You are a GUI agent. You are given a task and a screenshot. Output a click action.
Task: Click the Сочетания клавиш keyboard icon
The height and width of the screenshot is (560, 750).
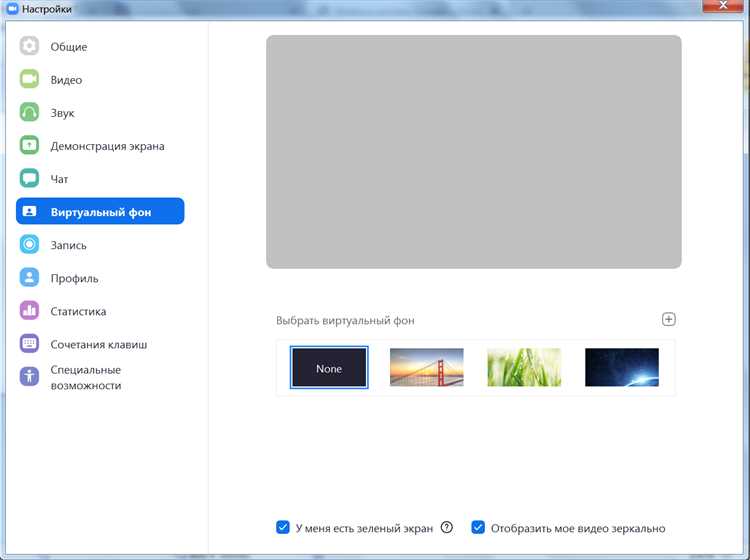(29, 343)
